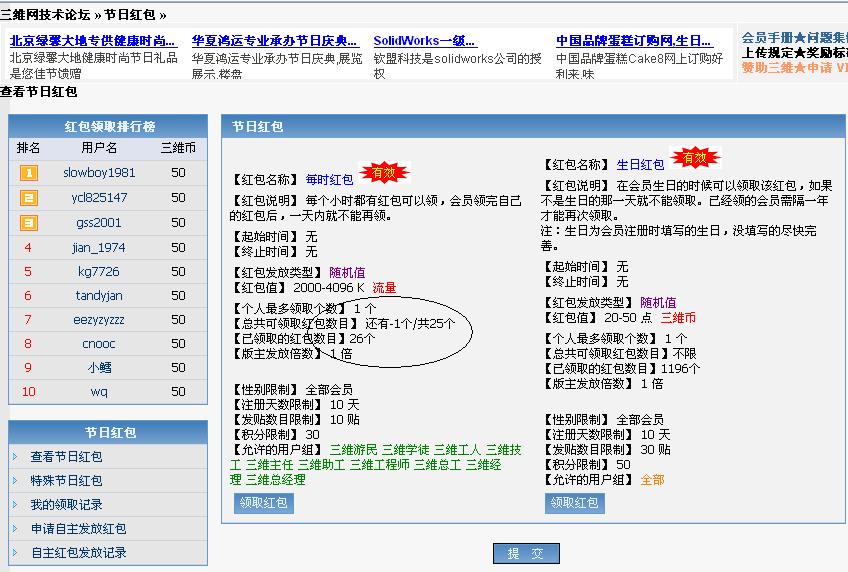Click green 三维游民 user group text
The height and width of the screenshot is (572, 848).
coord(354,450)
